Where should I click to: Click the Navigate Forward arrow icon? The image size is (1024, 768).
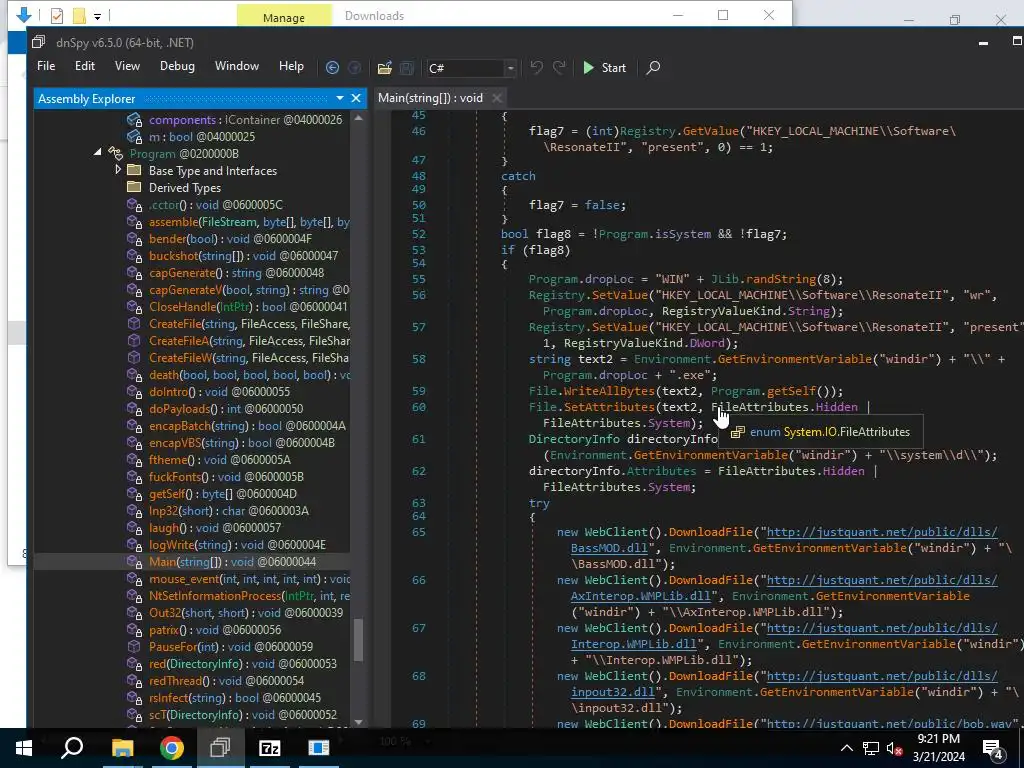tap(355, 67)
